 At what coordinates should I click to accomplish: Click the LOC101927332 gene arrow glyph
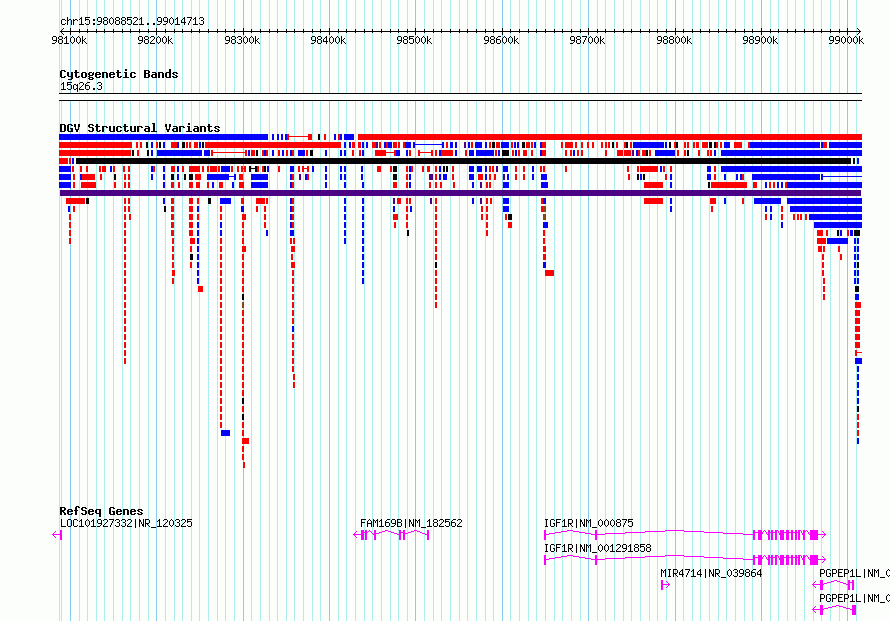tap(57, 535)
